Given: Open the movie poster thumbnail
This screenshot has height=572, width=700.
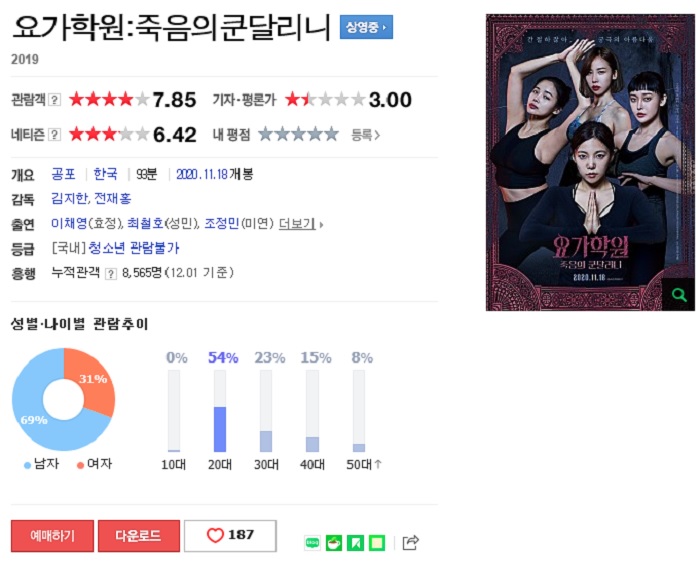Looking at the screenshot, I should (x=590, y=162).
